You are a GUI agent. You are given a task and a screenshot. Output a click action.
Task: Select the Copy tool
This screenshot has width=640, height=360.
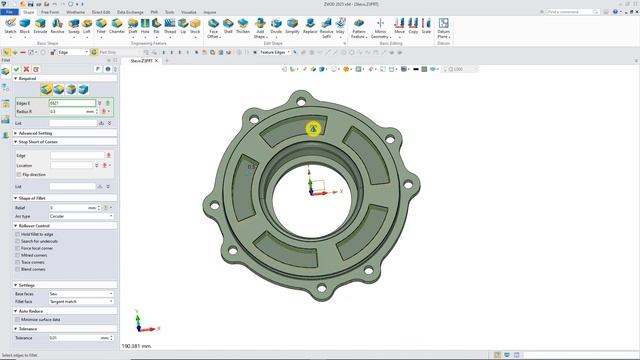(x=413, y=26)
